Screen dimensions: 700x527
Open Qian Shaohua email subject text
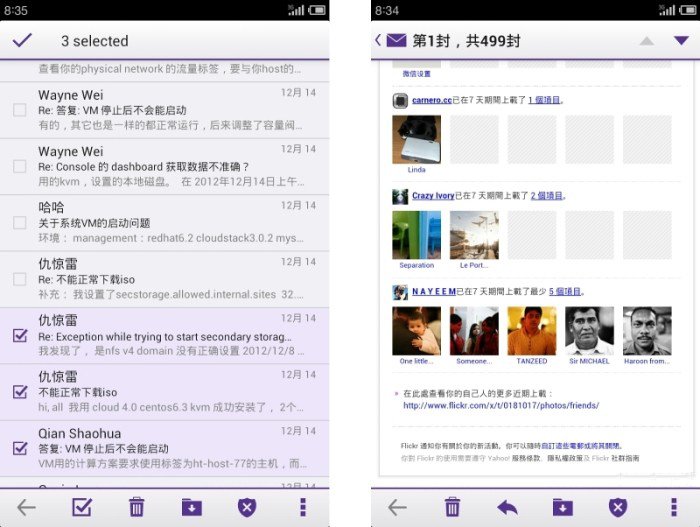[x=104, y=449]
